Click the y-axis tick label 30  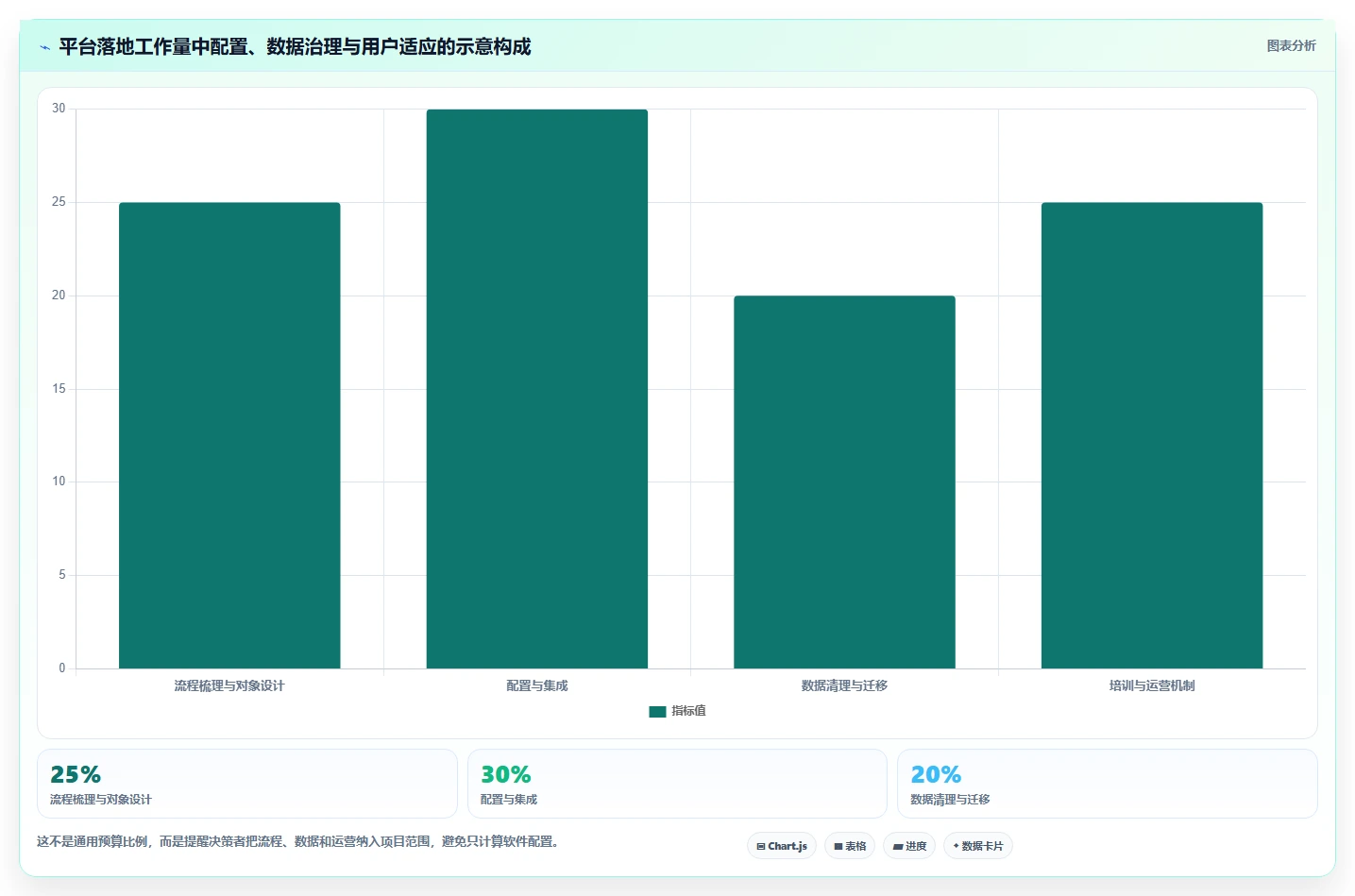click(59, 109)
